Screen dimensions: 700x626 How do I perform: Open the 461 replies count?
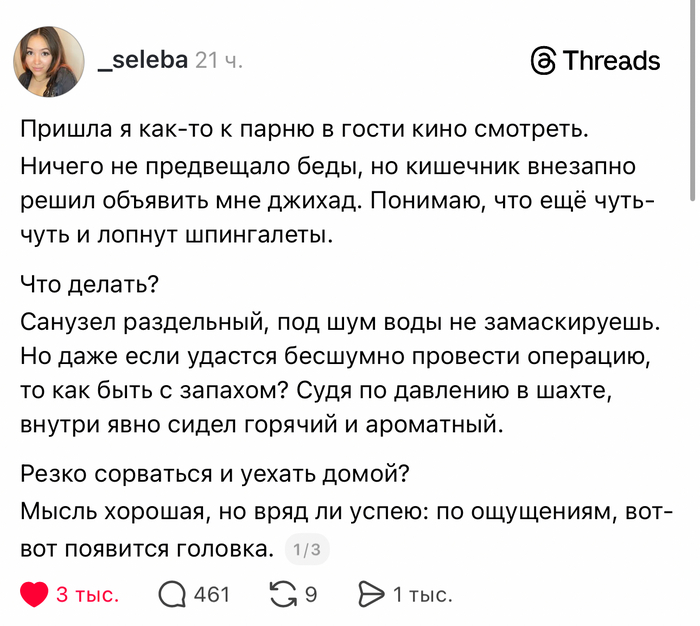click(x=211, y=595)
